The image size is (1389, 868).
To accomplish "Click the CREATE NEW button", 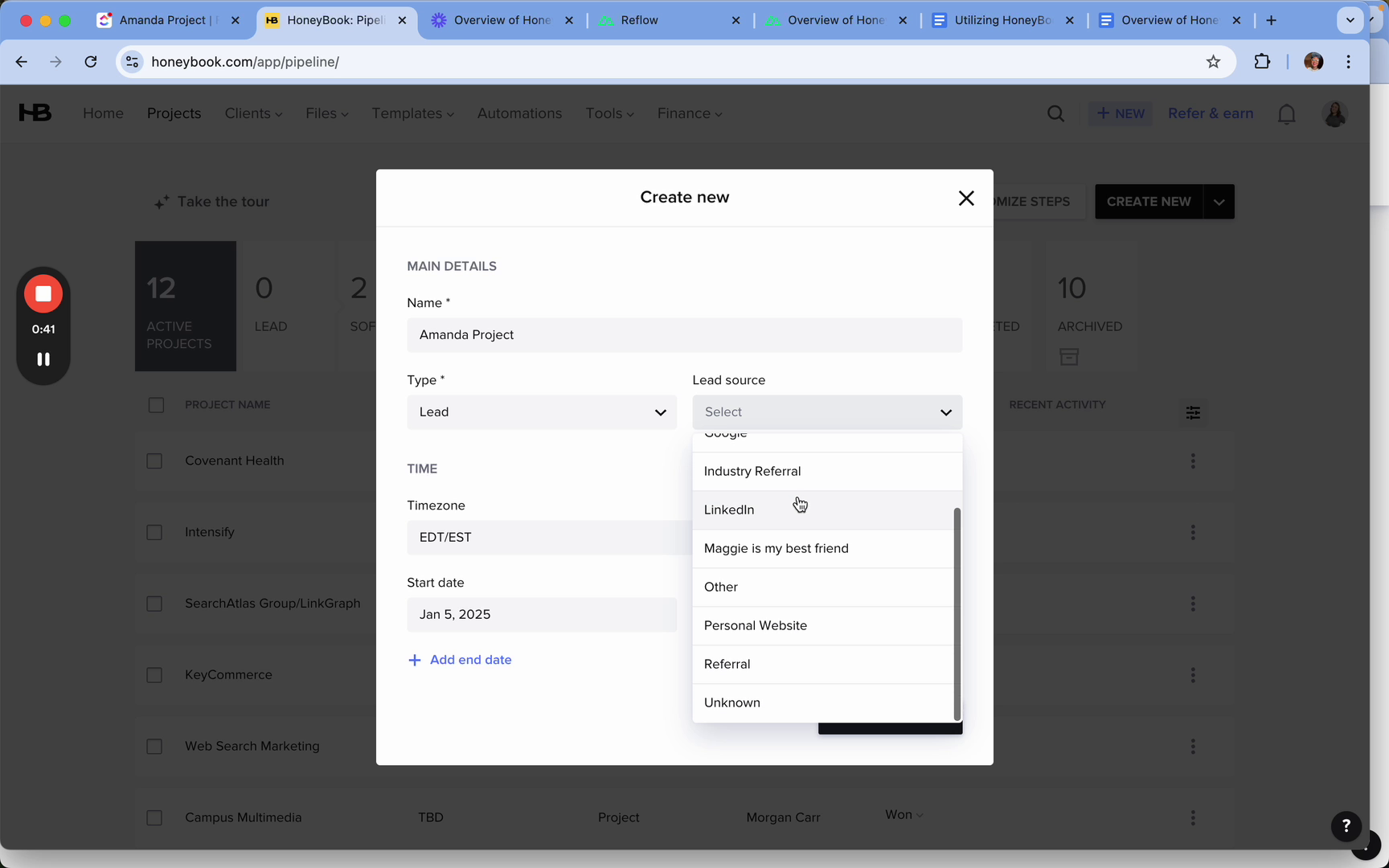I will click(1149, 202).
